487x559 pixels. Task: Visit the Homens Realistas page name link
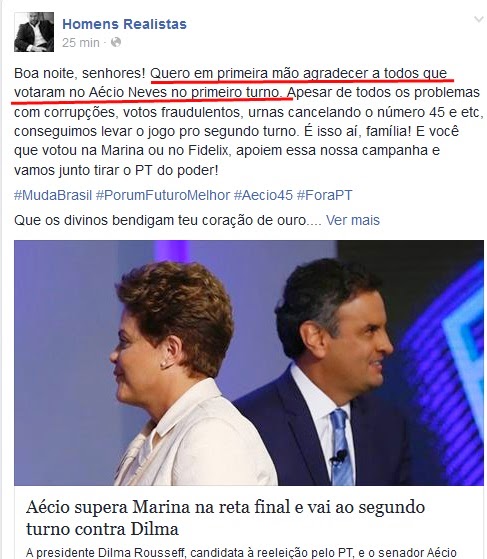124,24
